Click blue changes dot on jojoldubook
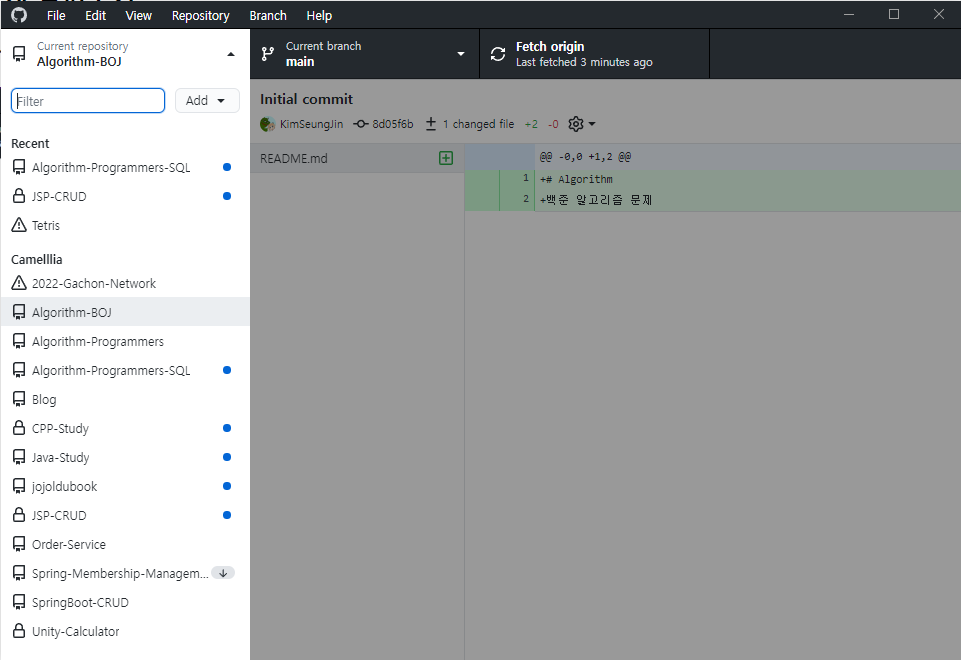 coord(227,486)
